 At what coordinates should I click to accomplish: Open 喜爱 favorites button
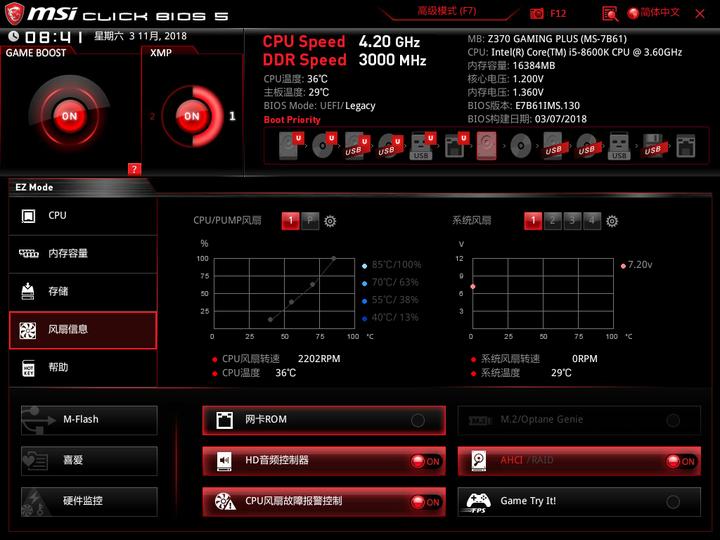pos(89,461)
